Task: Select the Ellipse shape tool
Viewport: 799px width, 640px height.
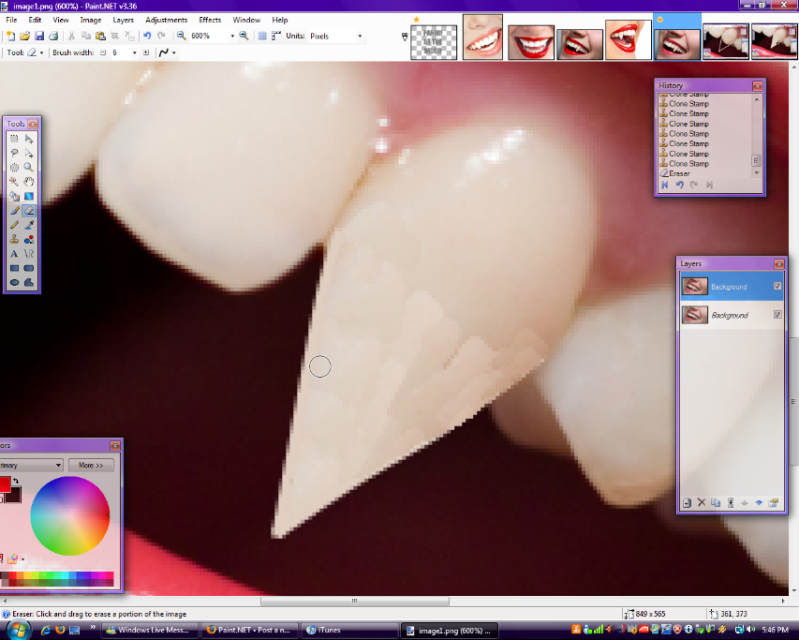Action: coord(14,282)
